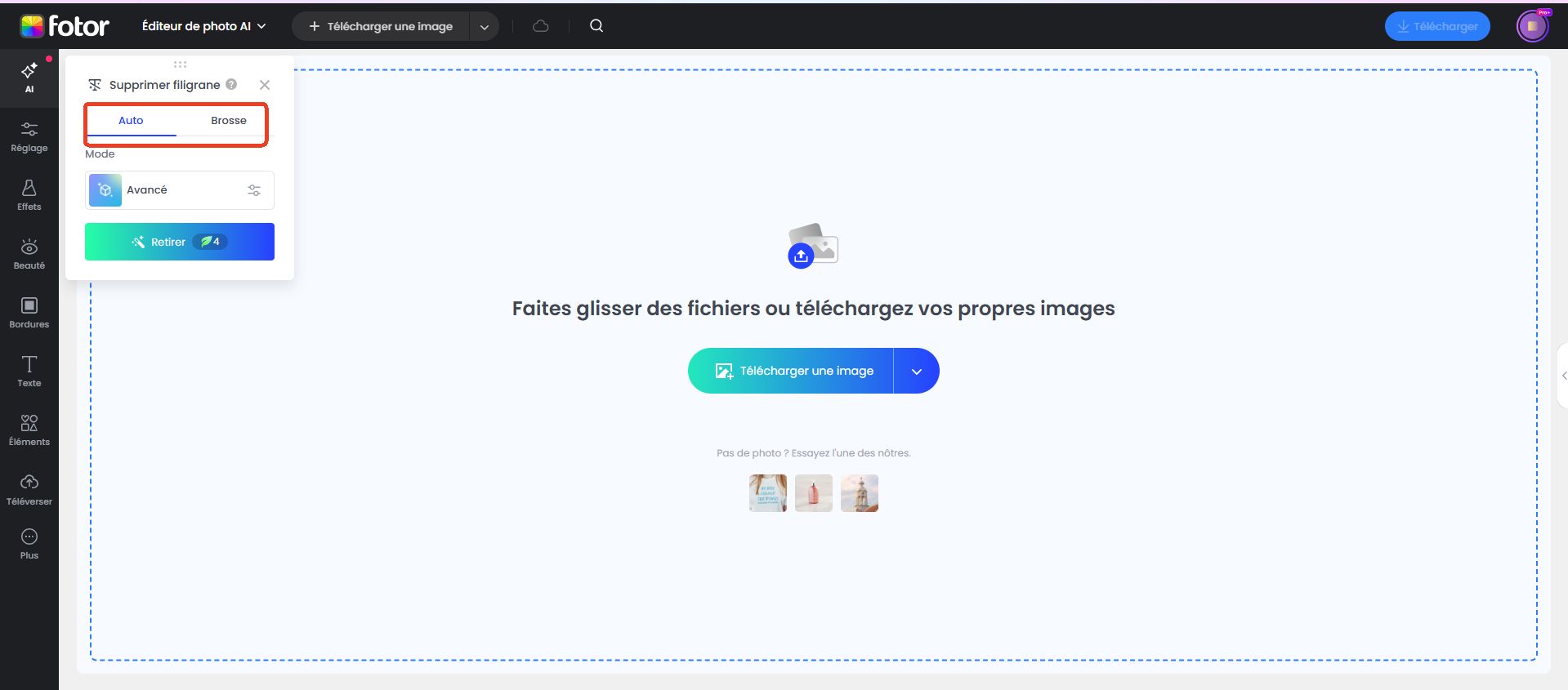Click the Supprimer filigrane title text

coord(164,85)
